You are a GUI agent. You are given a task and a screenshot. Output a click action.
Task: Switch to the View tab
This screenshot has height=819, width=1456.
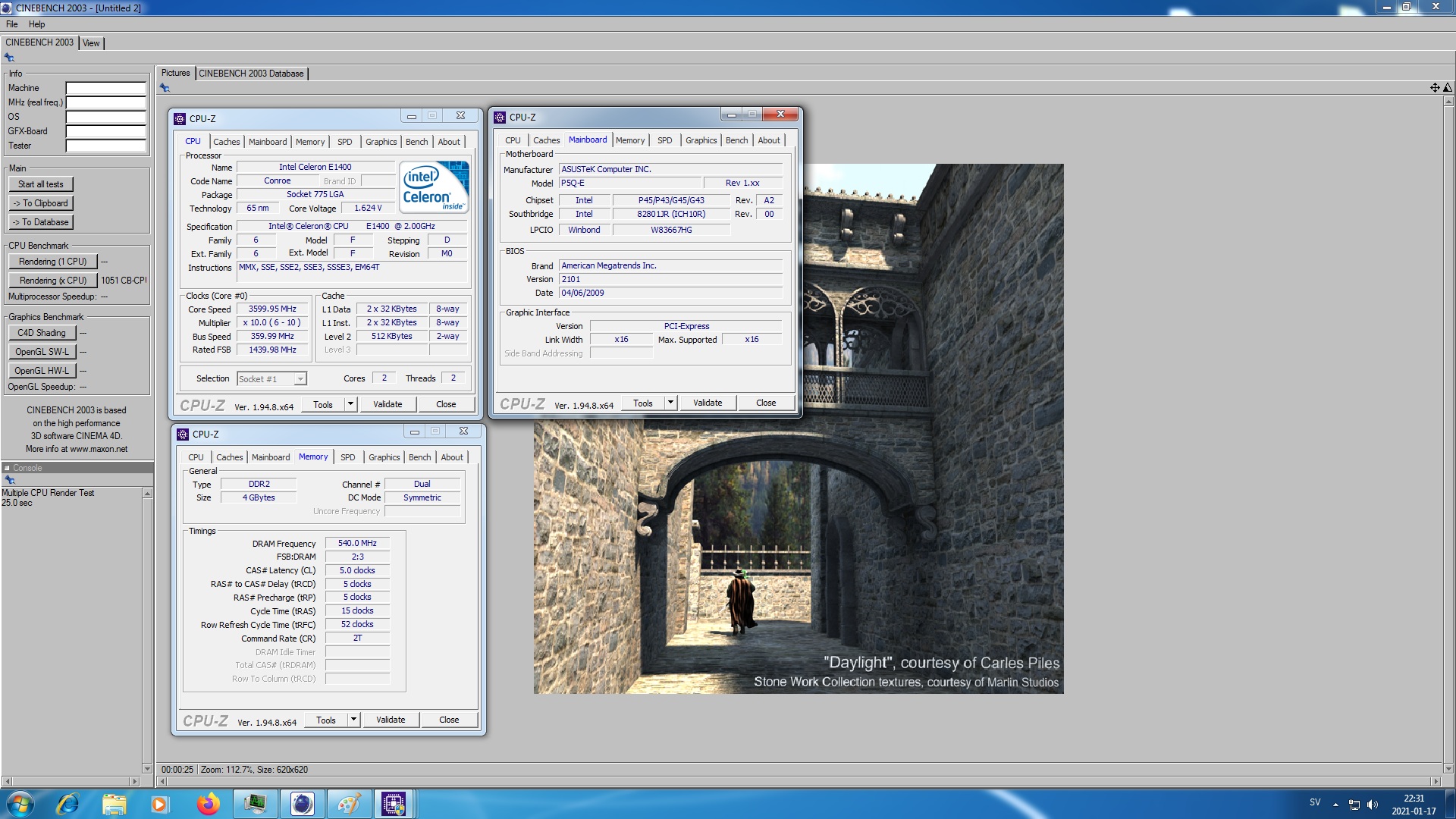point(91,43)
